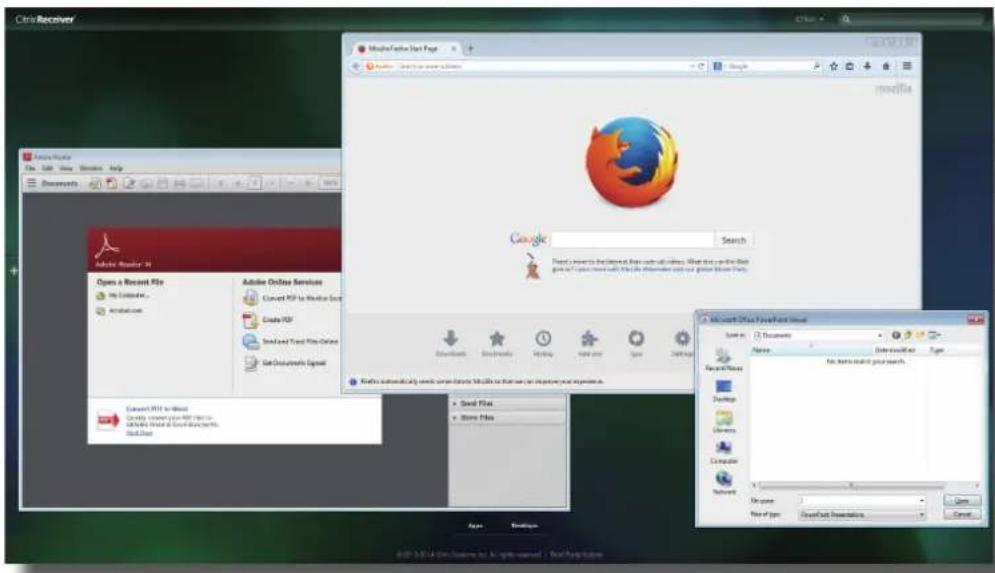The image size is (995, 573).
Task: Open Help menu in Adobe Reader
Action: [x=116, y=168]
